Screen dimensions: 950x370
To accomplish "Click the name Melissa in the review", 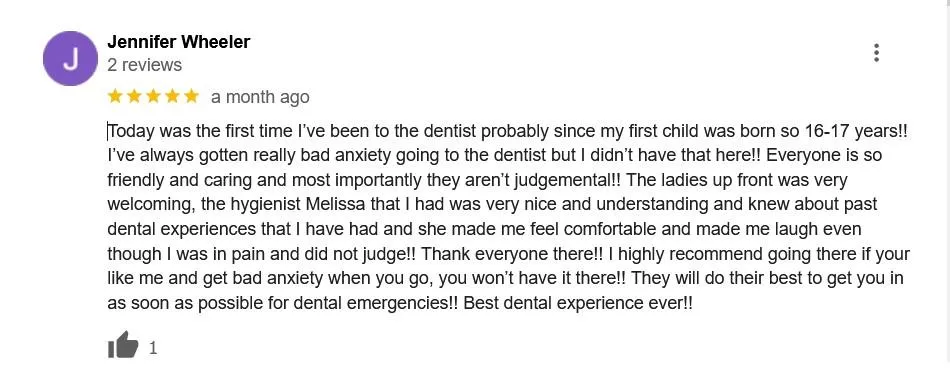I will pyautogui.click(x=337, y=204).
